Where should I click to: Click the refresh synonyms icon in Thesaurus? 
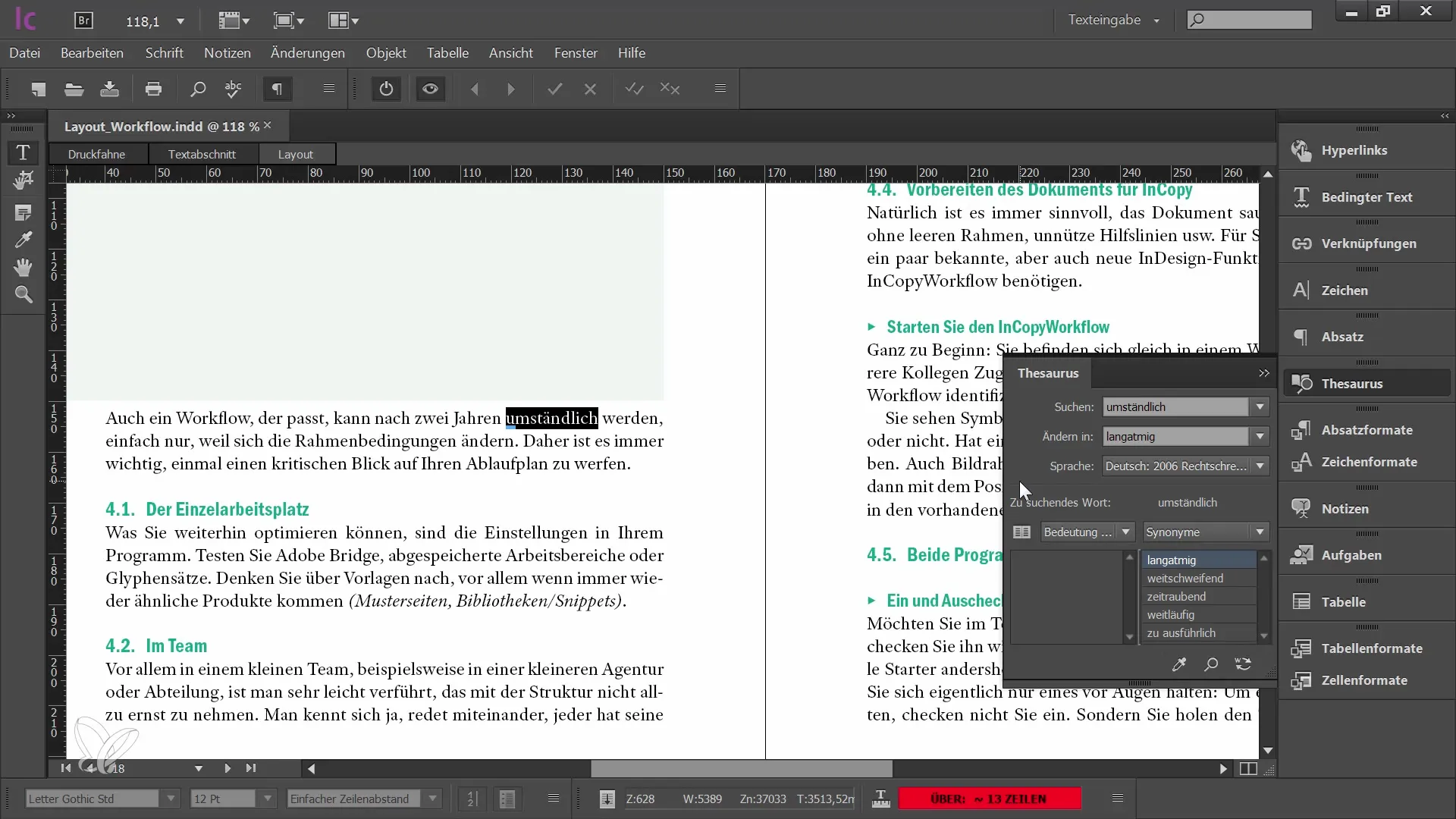tap(1244, 664)
